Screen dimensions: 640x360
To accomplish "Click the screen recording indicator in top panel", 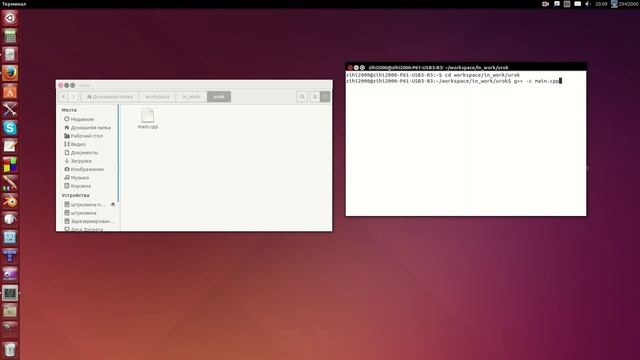I will click(545, 4).
